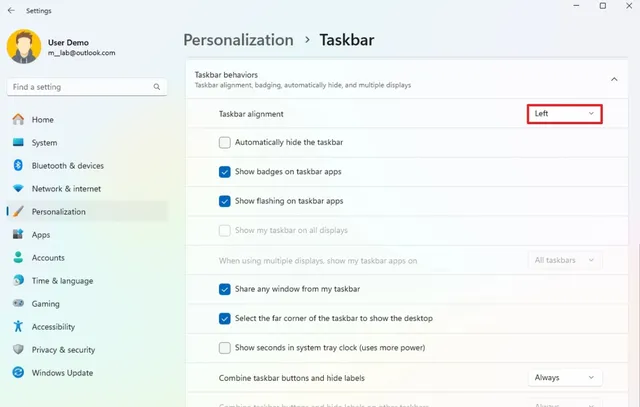Open Network & internet wifi icon
The image size is (640, 407).
pos(18,188)
